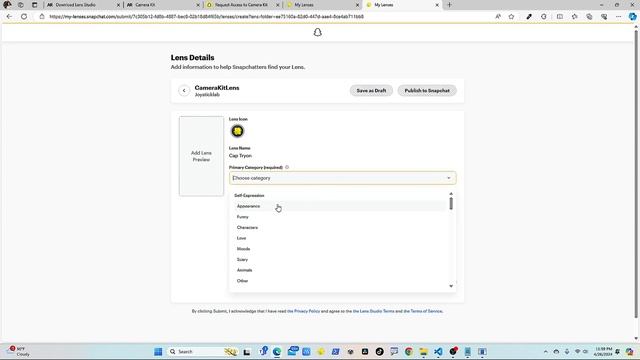Open Microsoft Edge from the taskbar
The image size is (640, 360).
pos(277,351)
